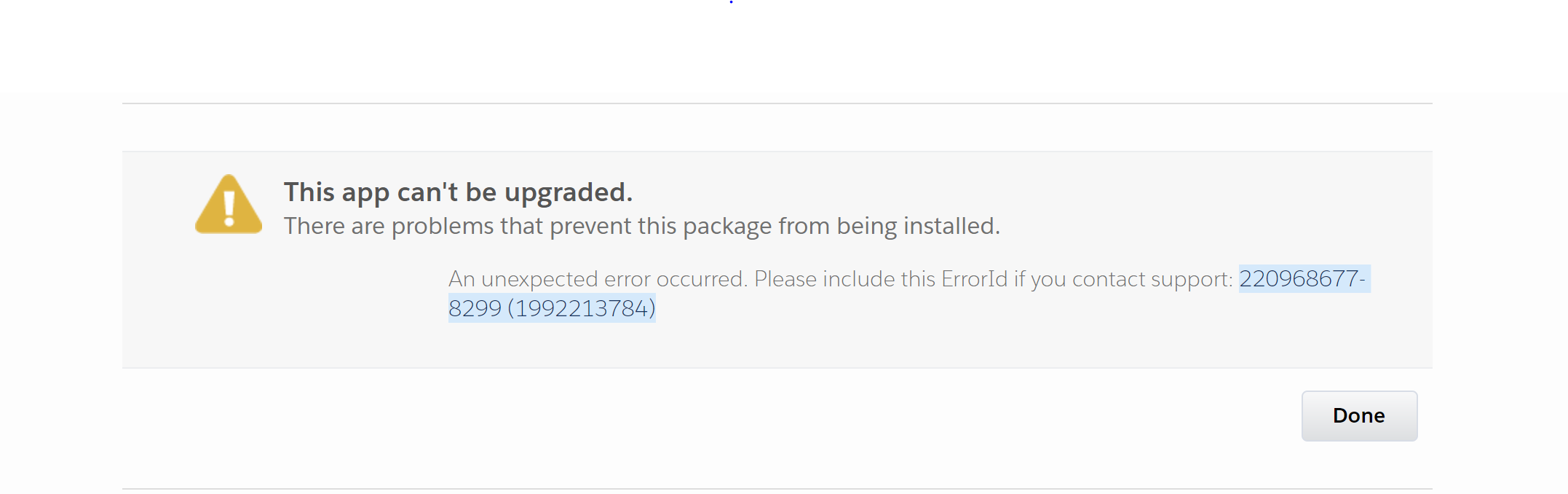Click the parenthesized code (1992213784)

tap(582, 309)
